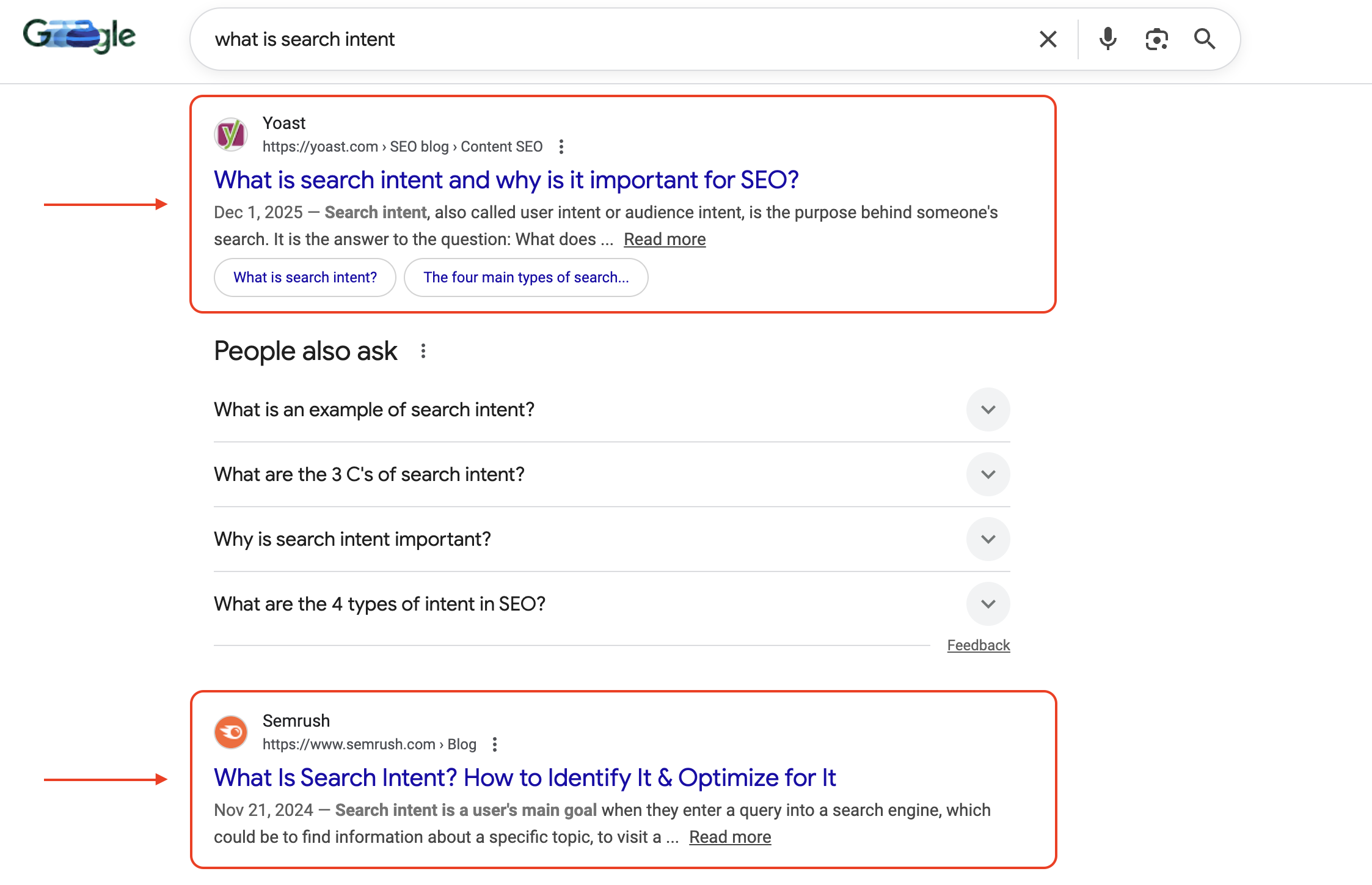This screenshot has width=1372, height=885.
Task: Open the People also ask options menu
Action: (x=423, y=351)
